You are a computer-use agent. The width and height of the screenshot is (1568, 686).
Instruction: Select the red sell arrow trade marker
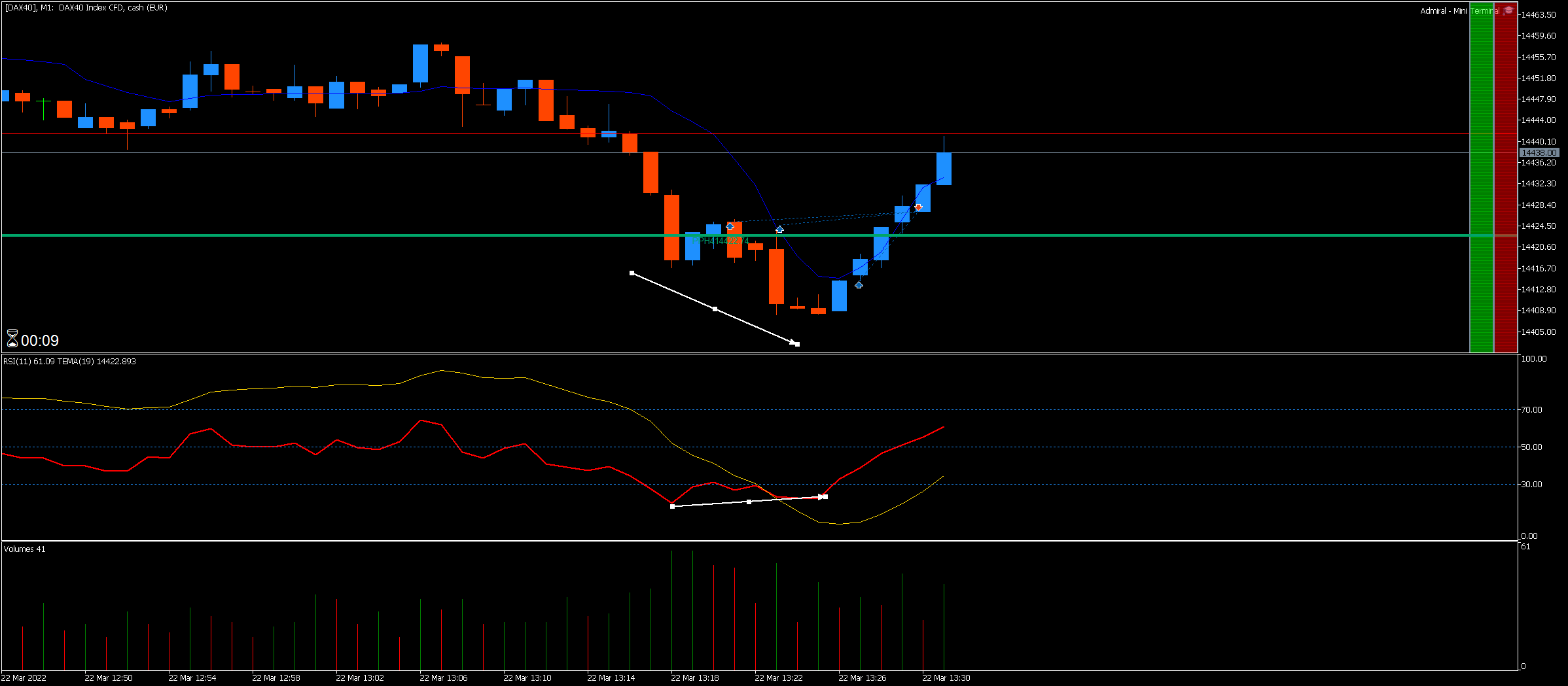pyautogui.click(x=918, y=207)
